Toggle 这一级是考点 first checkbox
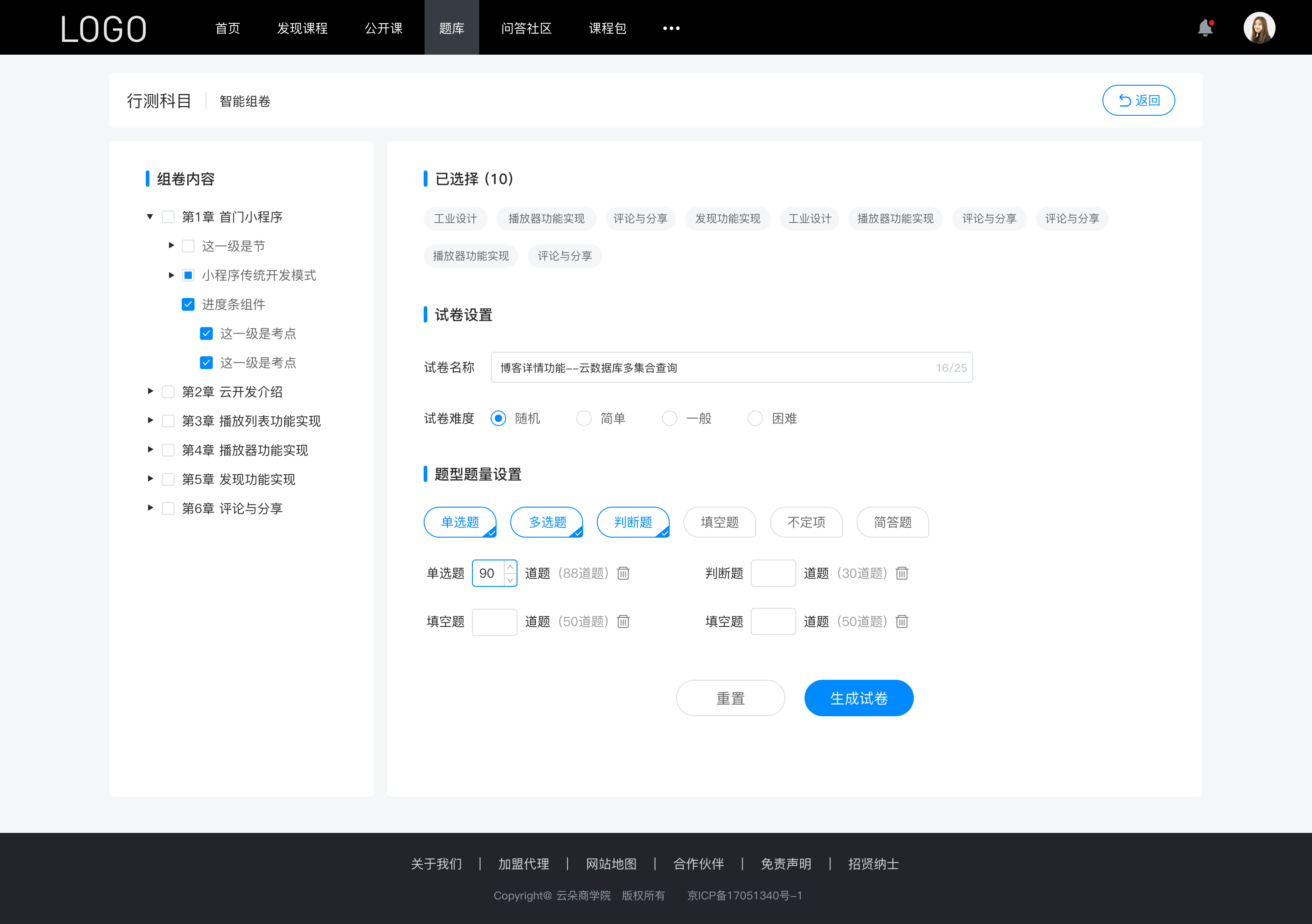 [x=206, y=333]
